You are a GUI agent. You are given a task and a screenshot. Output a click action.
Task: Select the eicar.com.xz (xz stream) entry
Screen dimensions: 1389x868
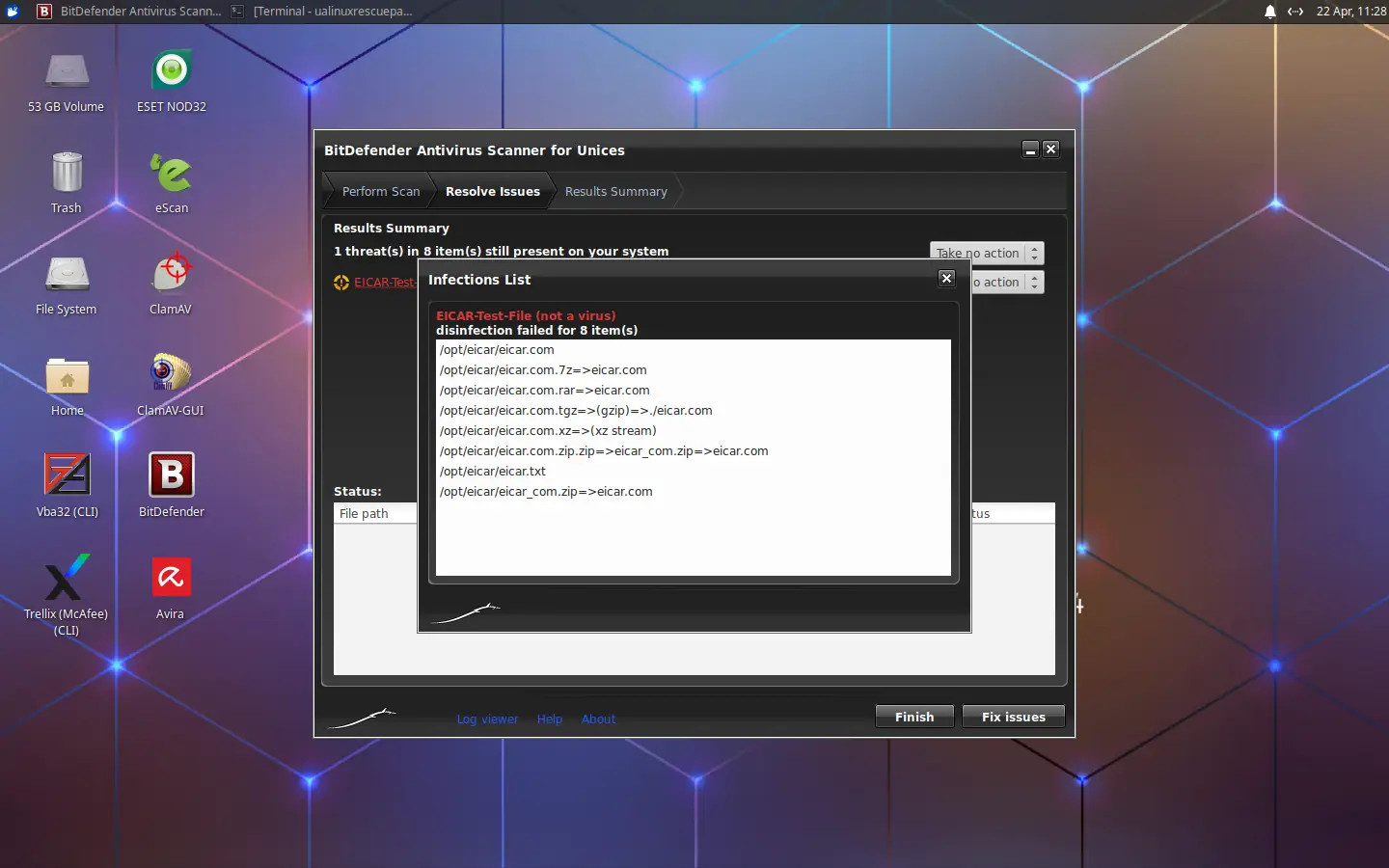(694, 431)
